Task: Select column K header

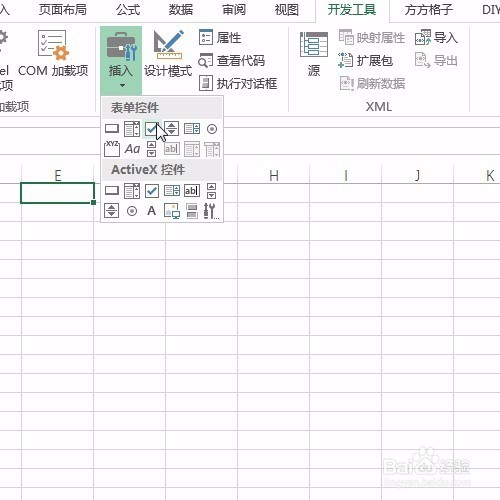Action: [477, 175]
